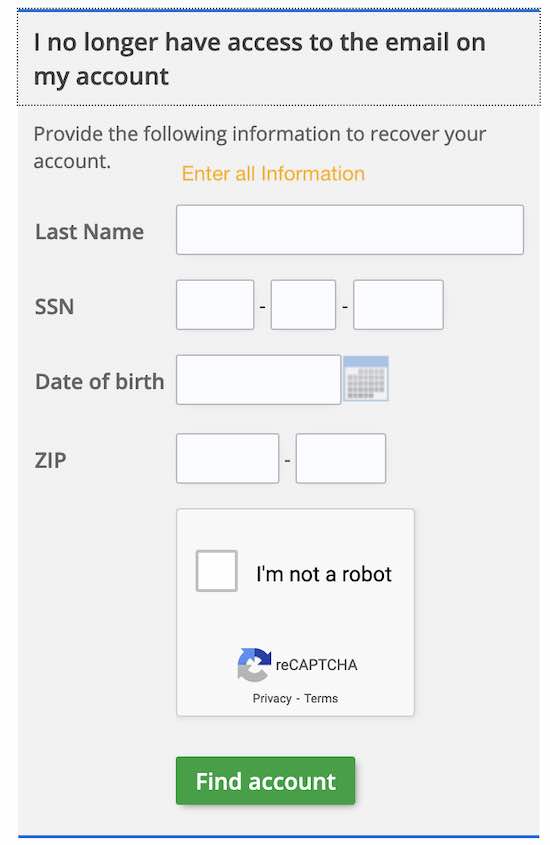Click the ZIP extension box

click(341, 458)
